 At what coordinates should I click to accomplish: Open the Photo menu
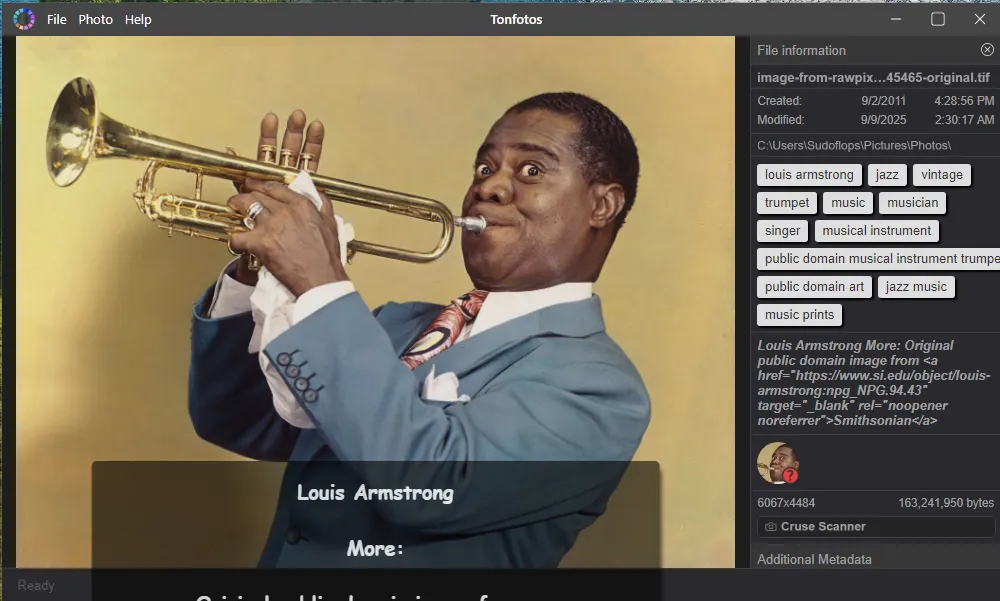click(x=96, y=20)
